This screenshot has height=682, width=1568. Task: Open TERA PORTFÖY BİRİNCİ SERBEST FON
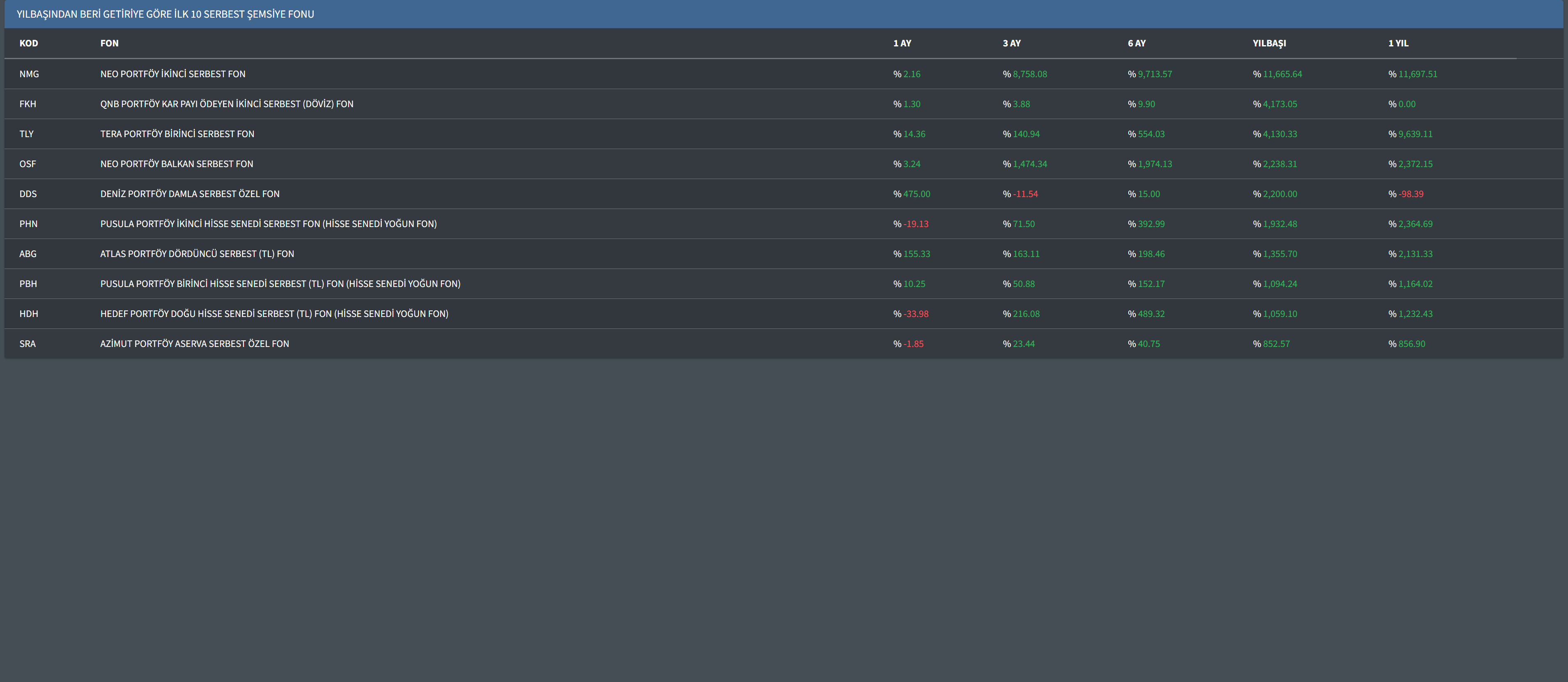(177, 134)
